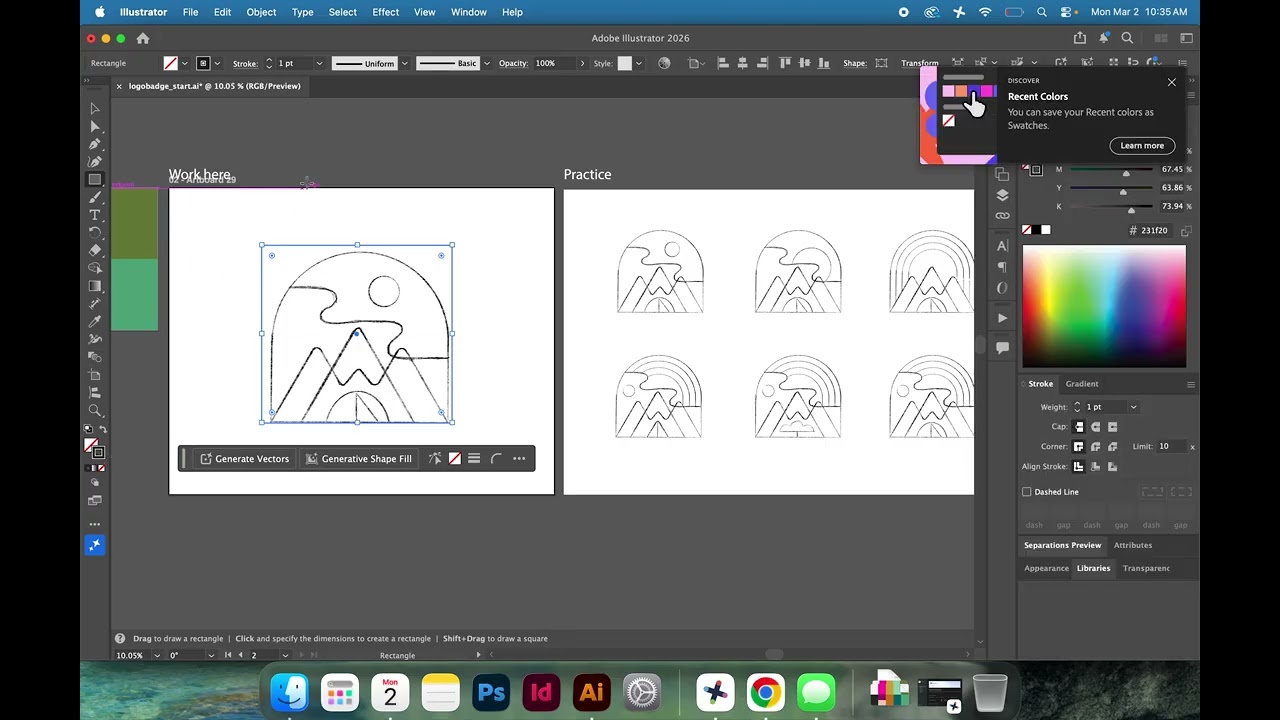Click the corner icon in the contextual task bar
The height and width of the screenshot is (720, 1280).
click(x=496, y=459)
